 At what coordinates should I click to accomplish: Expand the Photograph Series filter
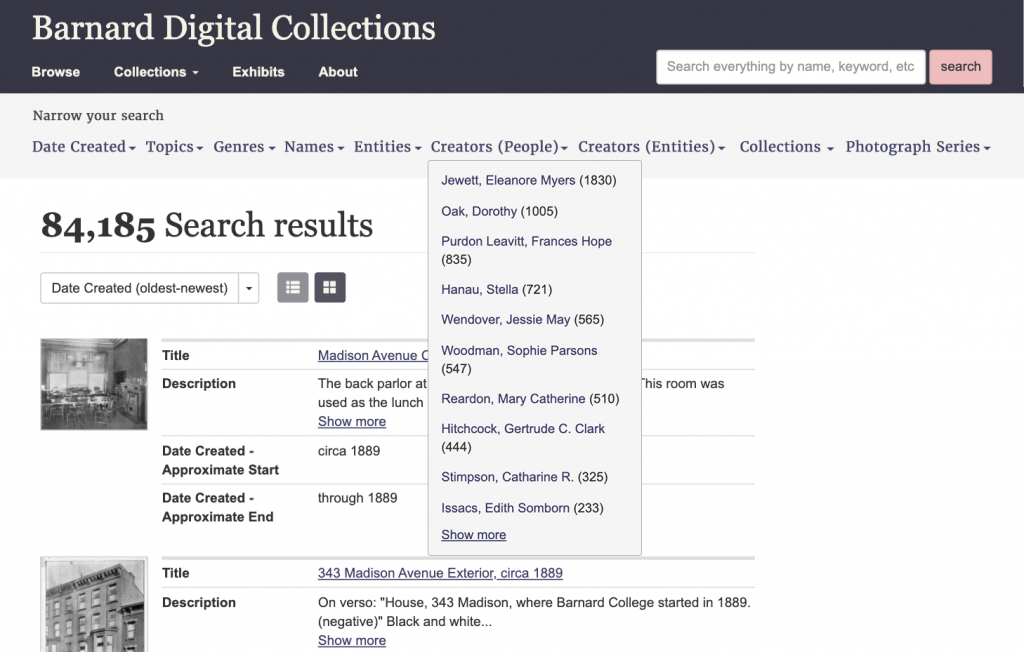click(918, 147)
